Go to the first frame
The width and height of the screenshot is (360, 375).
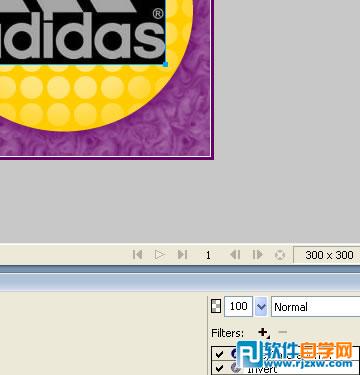137,255
